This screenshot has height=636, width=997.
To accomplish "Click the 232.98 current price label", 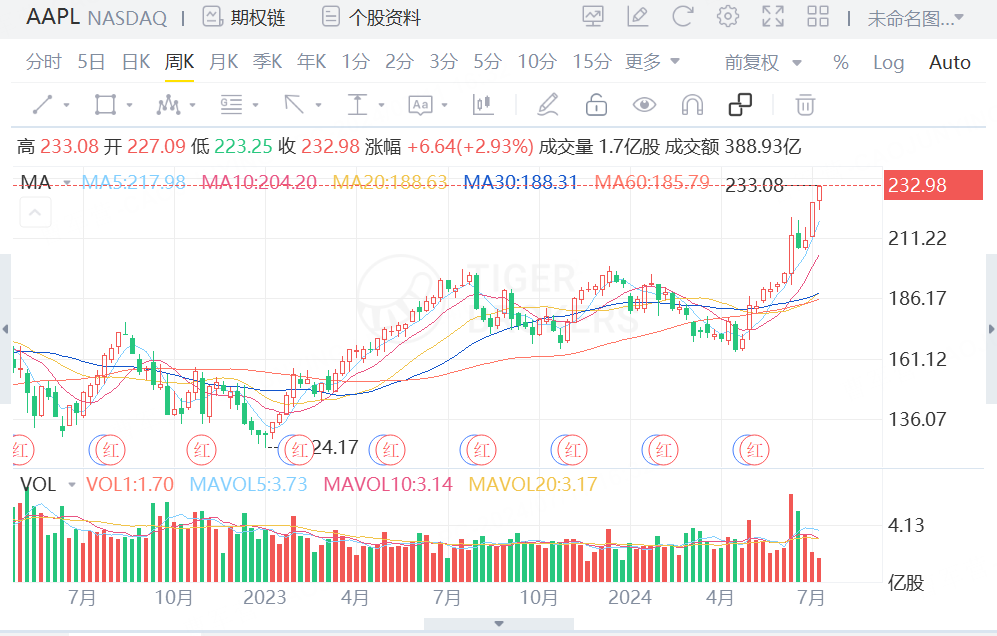I will [x=933, y=185].
